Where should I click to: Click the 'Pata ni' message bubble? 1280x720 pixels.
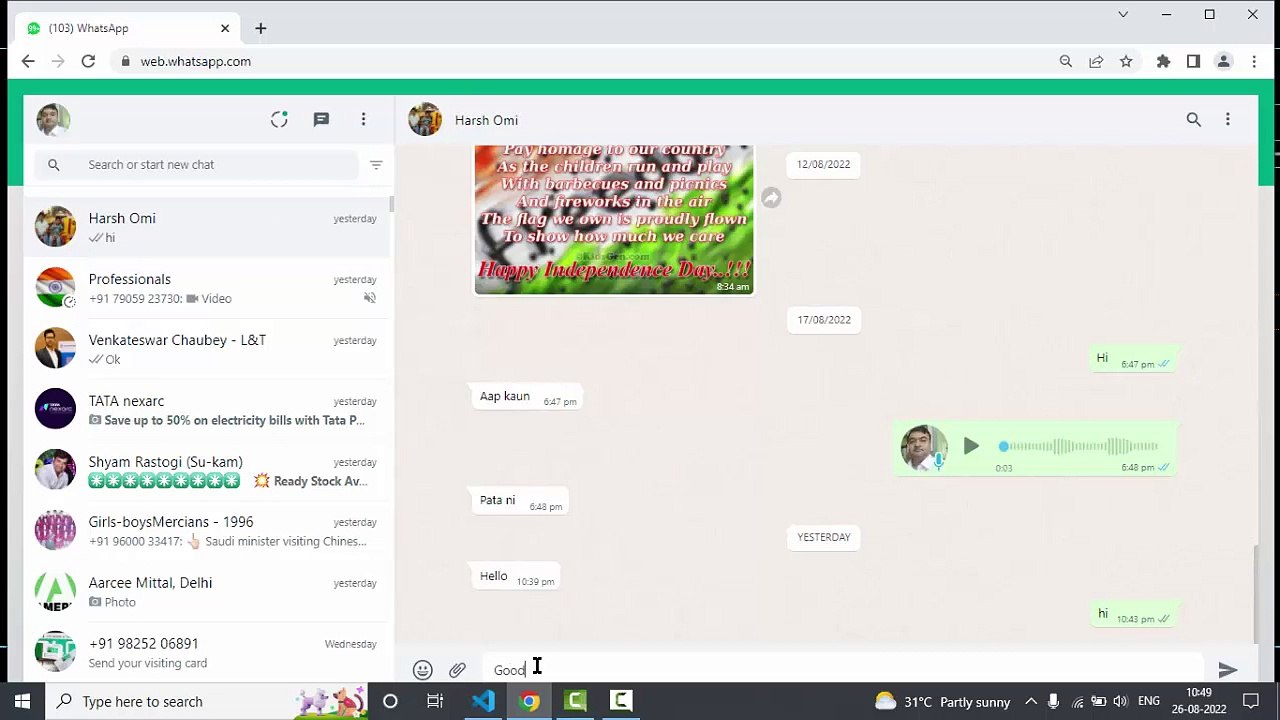519,501
